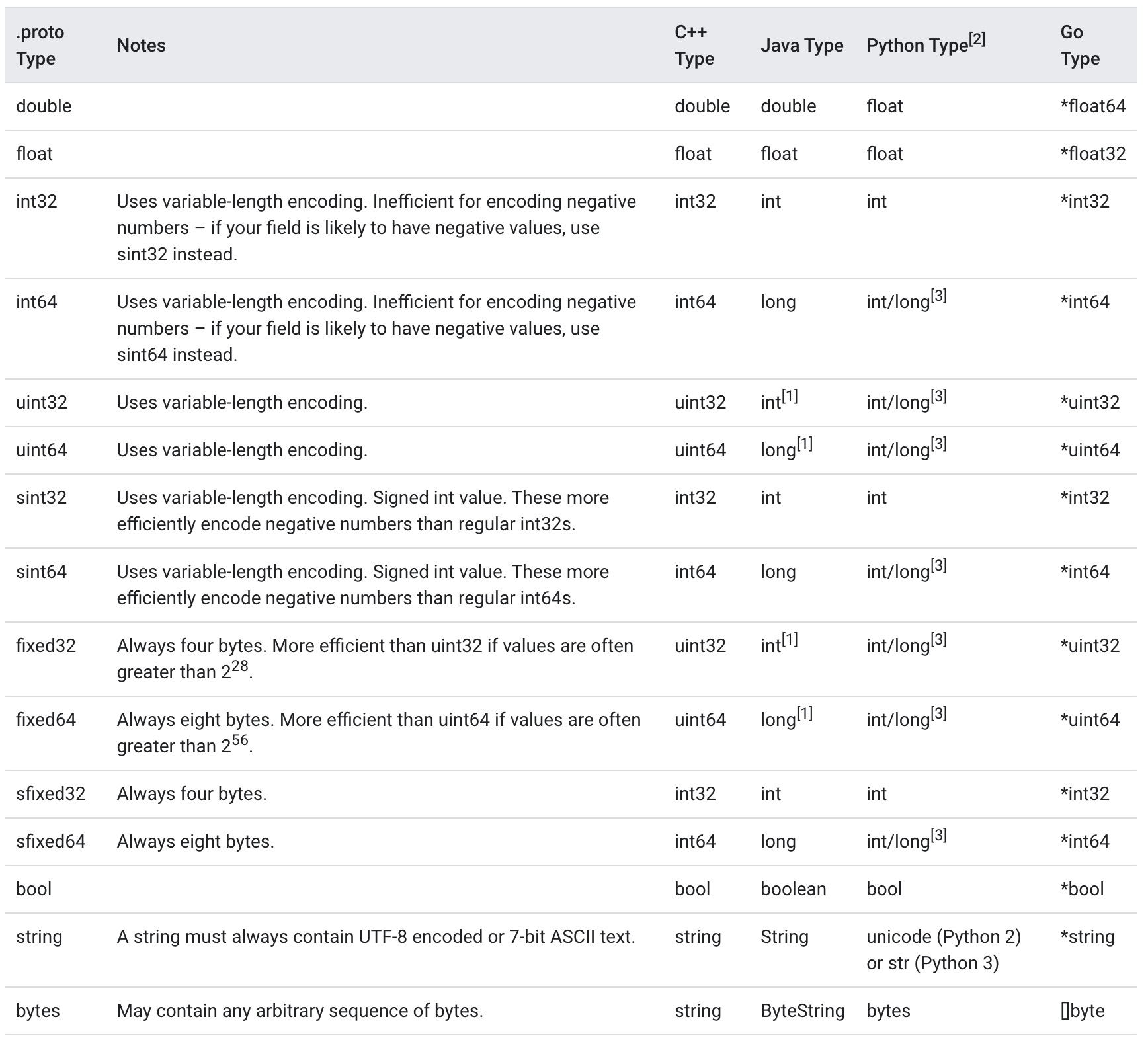Select the '*float32' Go type cell

[1092, 154]
